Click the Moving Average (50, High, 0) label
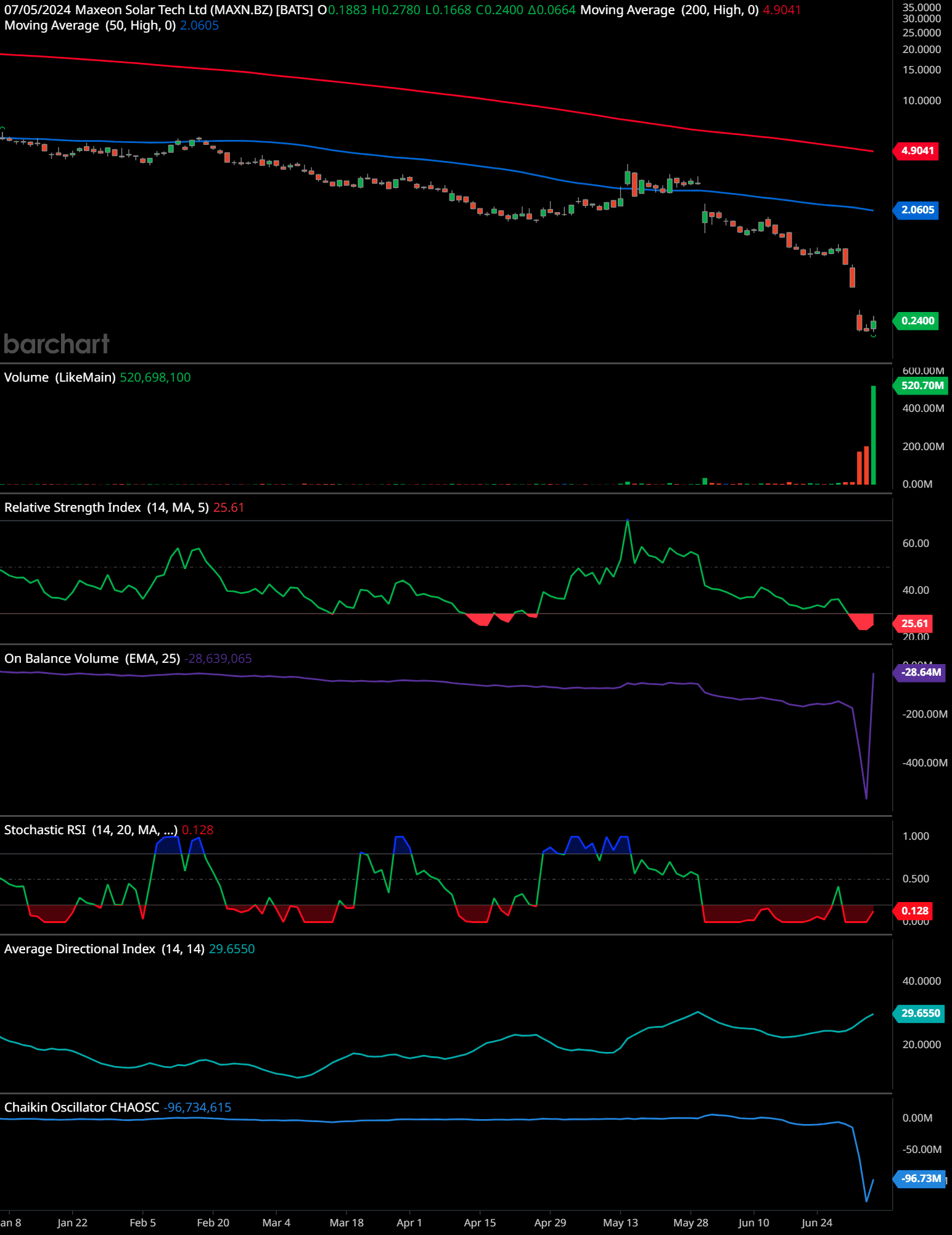The height and width of the screenshot is (1235, 952). click(x=90, y=25)
